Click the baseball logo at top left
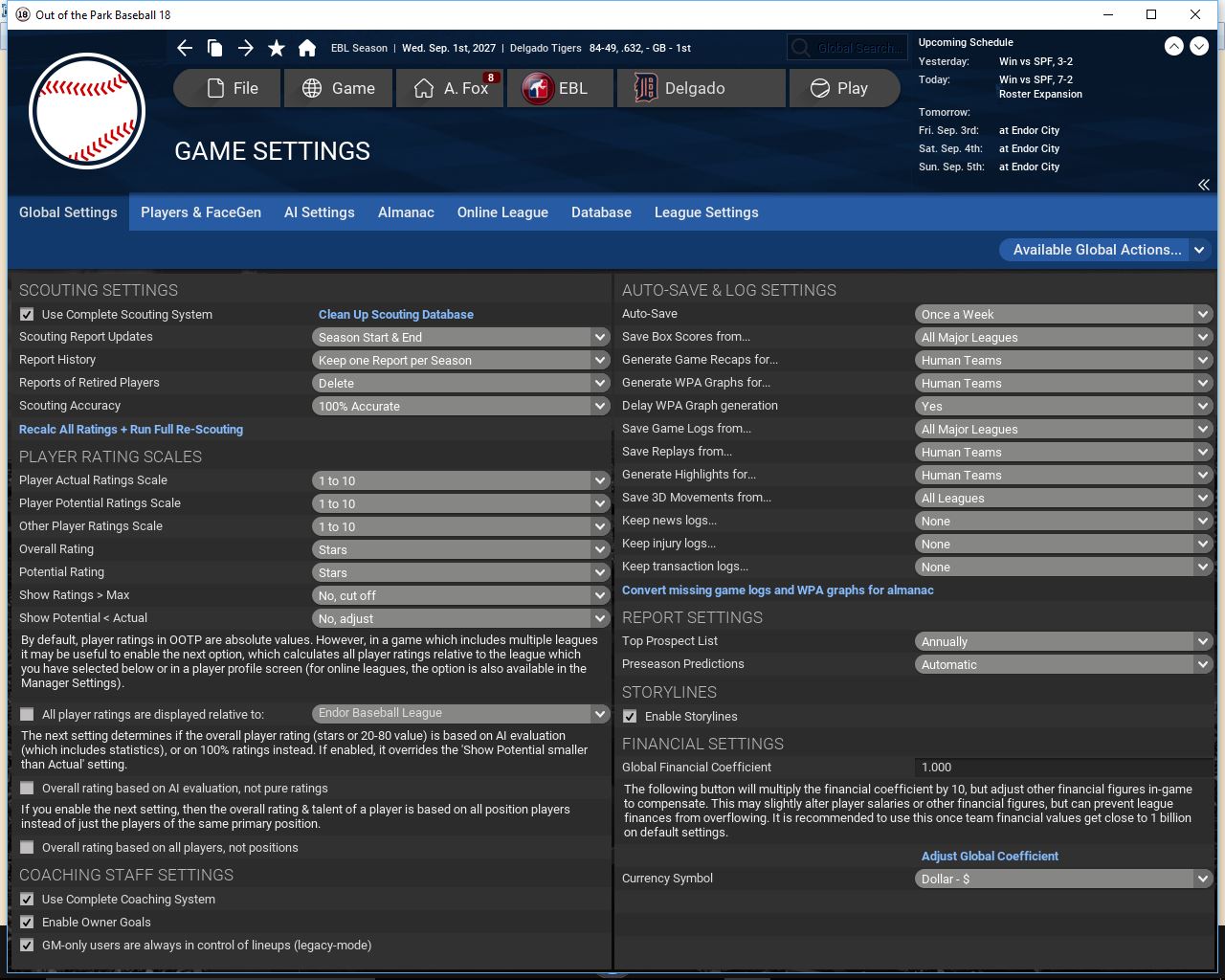This screenshot has height=980, width=1225. click(x=87, y=111)
